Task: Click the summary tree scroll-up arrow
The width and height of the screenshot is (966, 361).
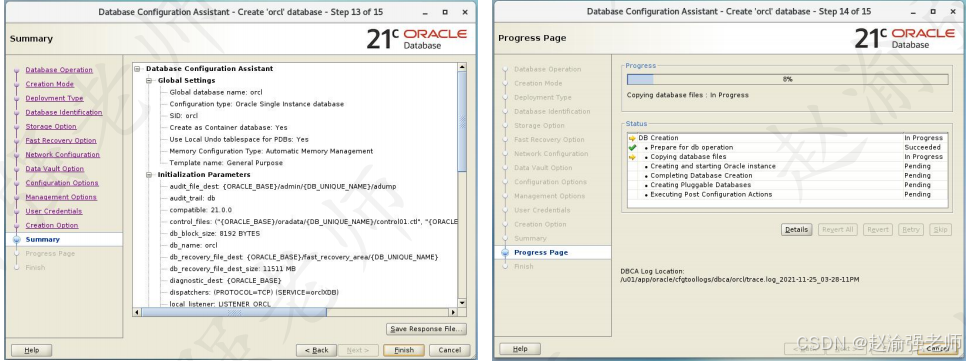Action: (x=462, y=68)
